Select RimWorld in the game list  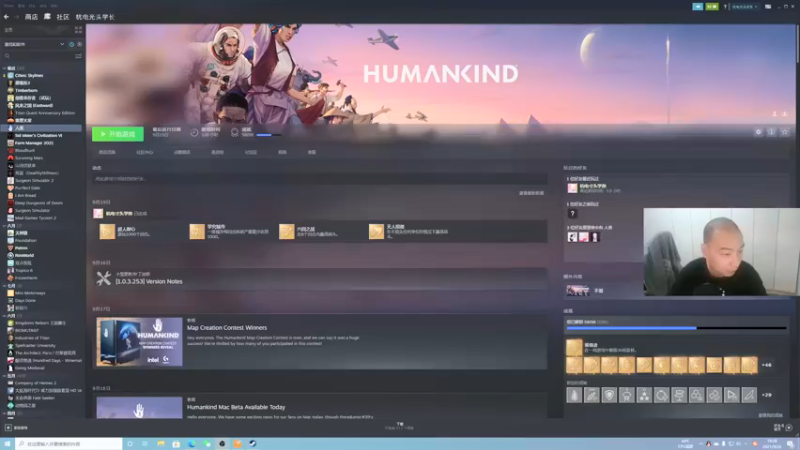(24, 255)
